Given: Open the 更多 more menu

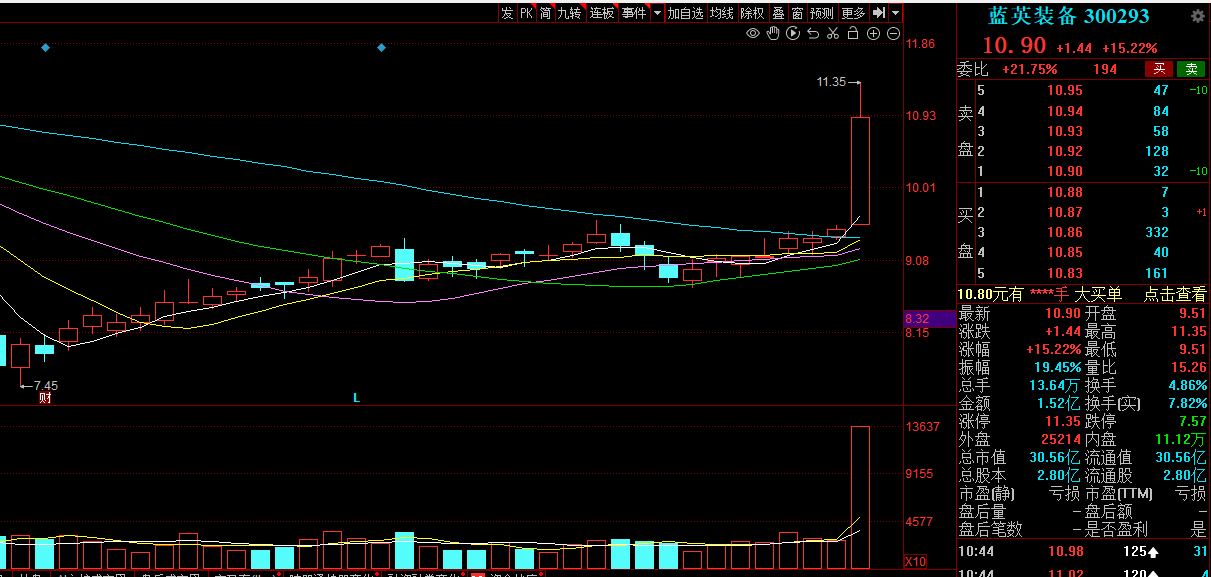Looking at the screenshot, I should click(853, 13).
